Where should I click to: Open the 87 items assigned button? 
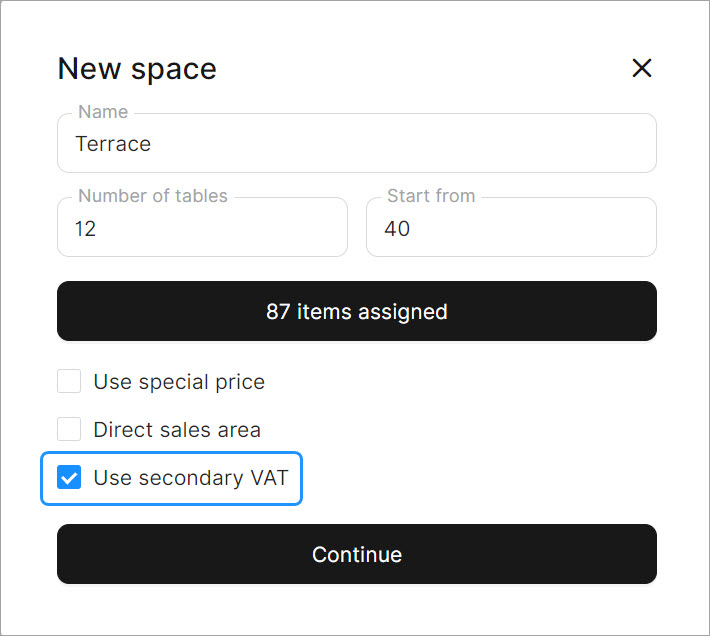pyautogui.click(x=356, y=311)
